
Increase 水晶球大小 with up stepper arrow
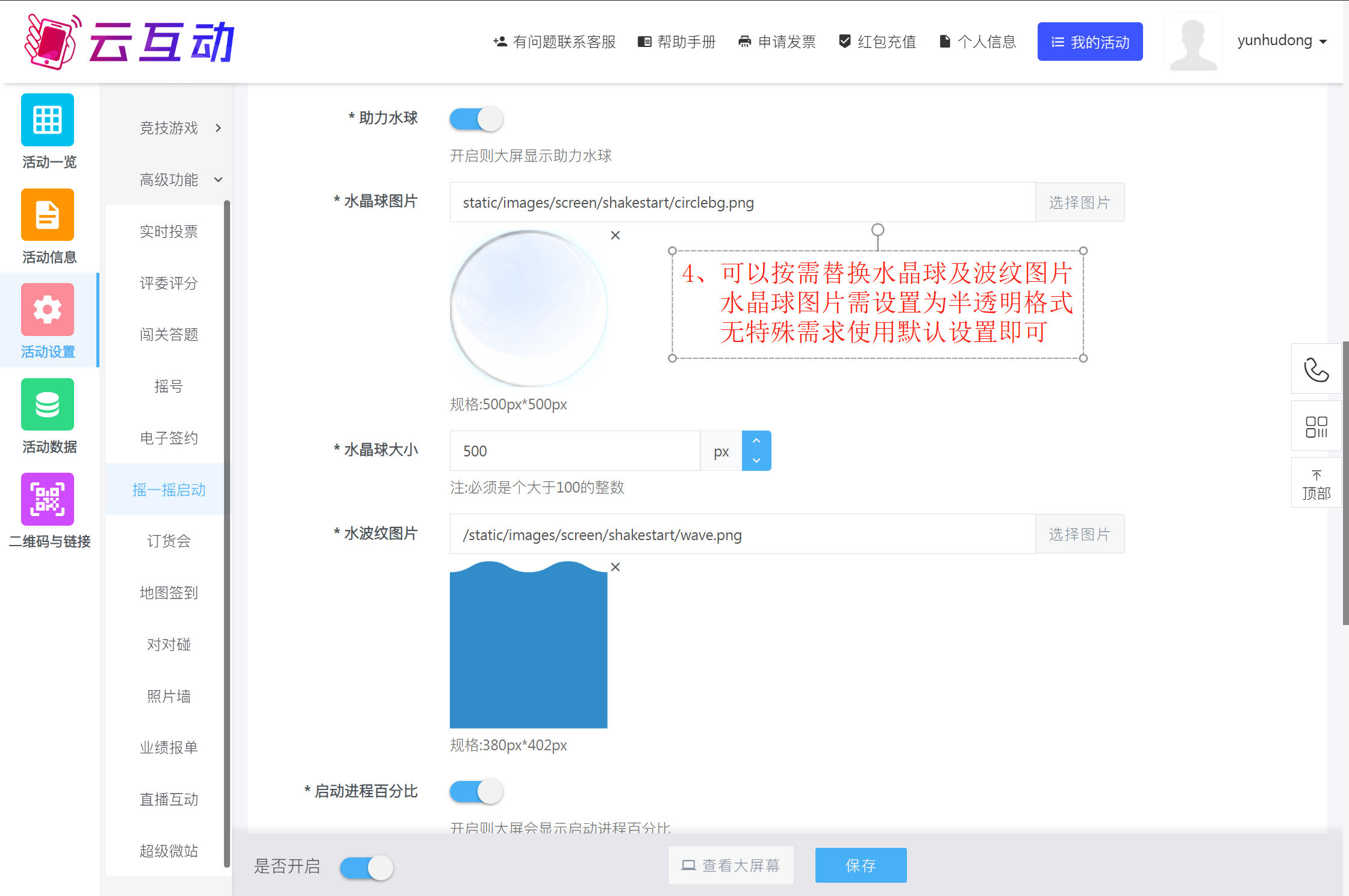(756, 441)
